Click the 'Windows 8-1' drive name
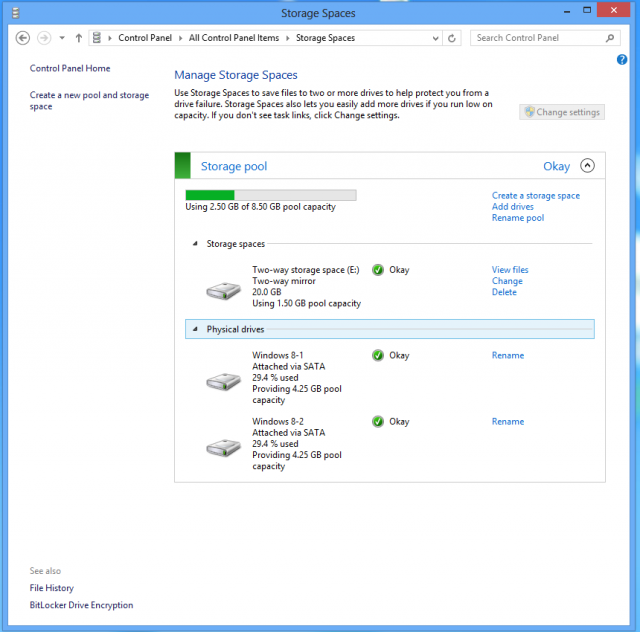The image size is (640, 632). click(x=278, y=355)
